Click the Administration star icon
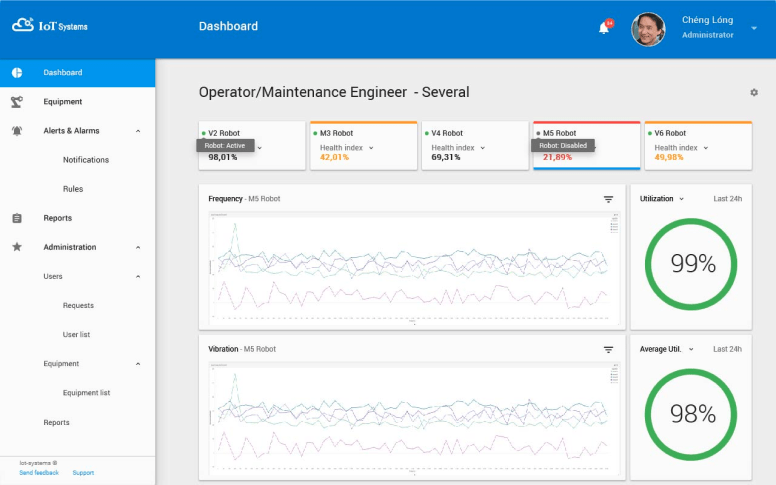776x485 pixels. [17, 247]
